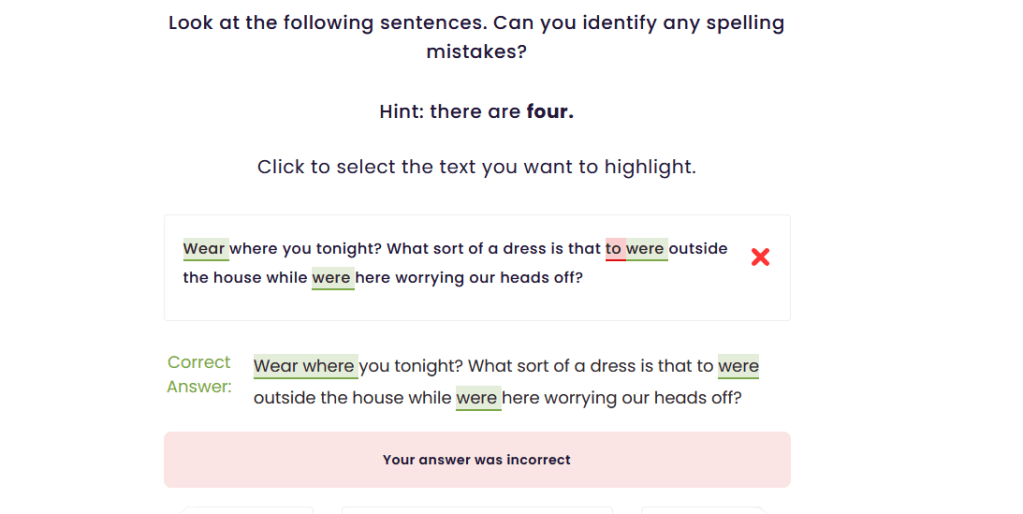Click the "Your answer was incorrect" banner
The width and height of the screenshot is (1023, 514).
click(477, 460)
